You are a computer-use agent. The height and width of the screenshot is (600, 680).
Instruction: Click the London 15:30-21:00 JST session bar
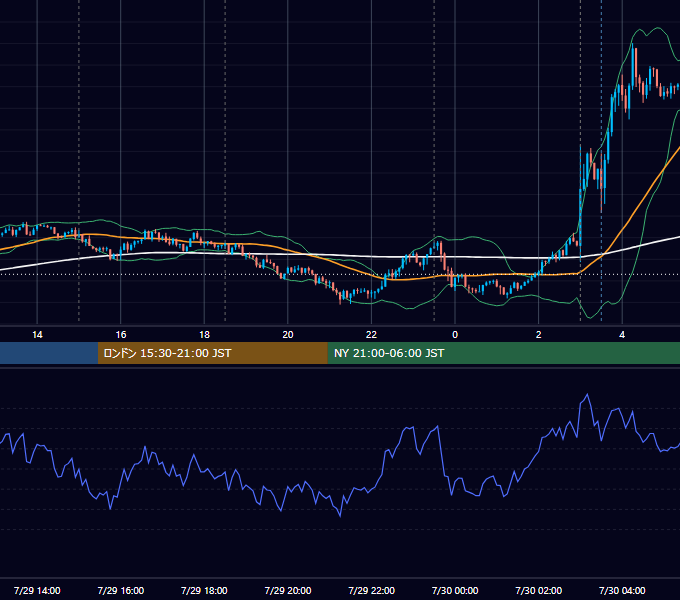212,353
